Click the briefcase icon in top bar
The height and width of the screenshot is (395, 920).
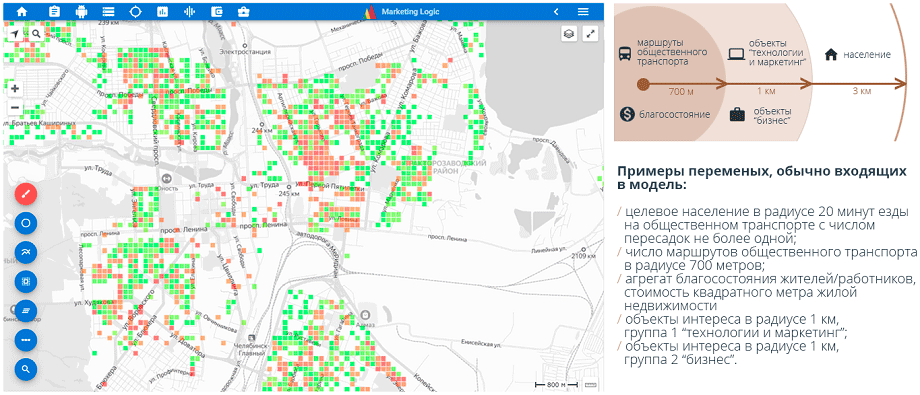(242, 11)
